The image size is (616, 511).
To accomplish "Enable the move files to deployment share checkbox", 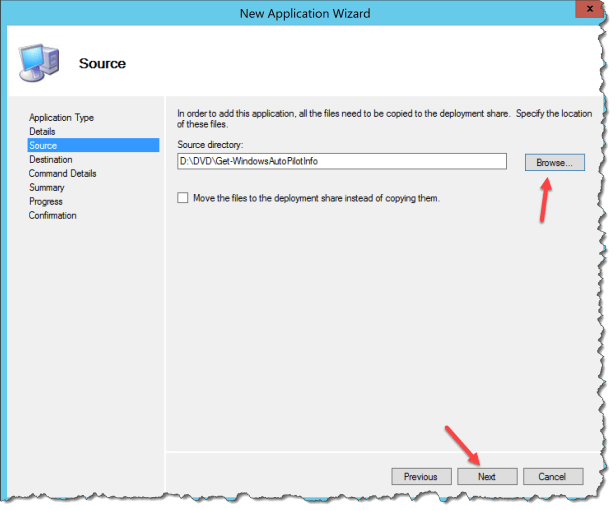I will coord(182,198).
